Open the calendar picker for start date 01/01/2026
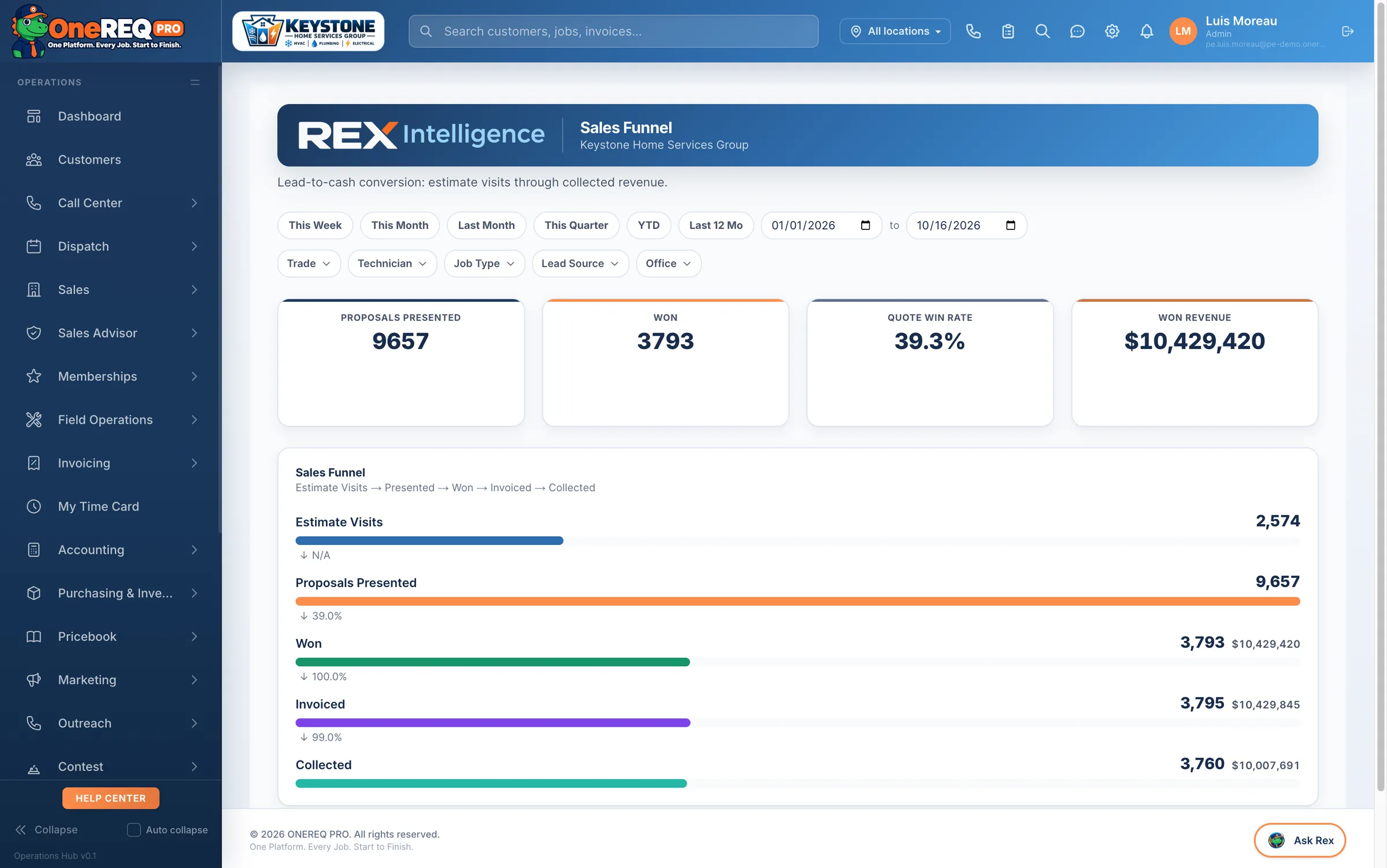Viewport: 1387px width, 868px height. pyautogui.click(x=865, y=225)
